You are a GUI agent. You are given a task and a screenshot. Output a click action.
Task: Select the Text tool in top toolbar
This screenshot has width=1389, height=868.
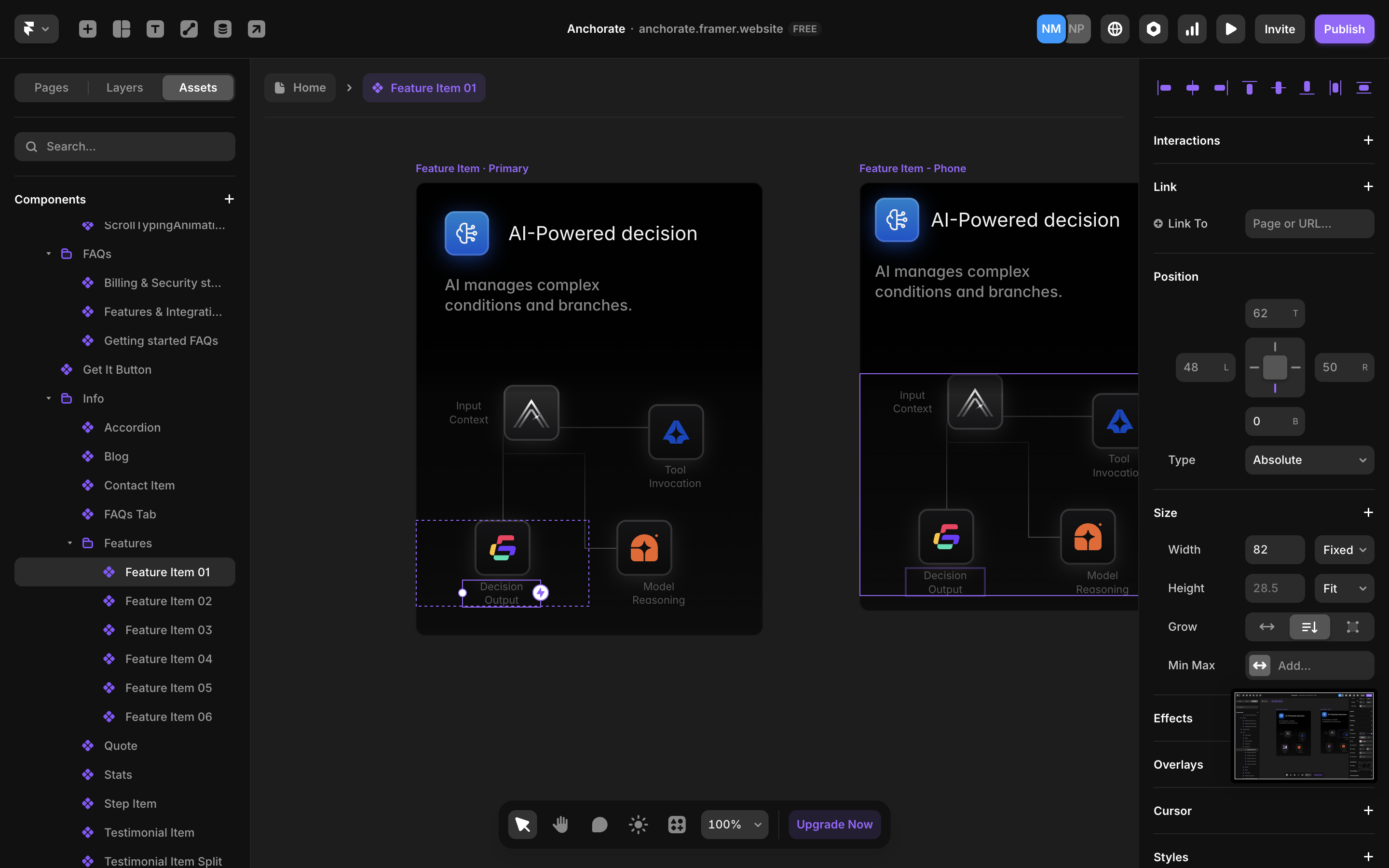pos(155,29)
